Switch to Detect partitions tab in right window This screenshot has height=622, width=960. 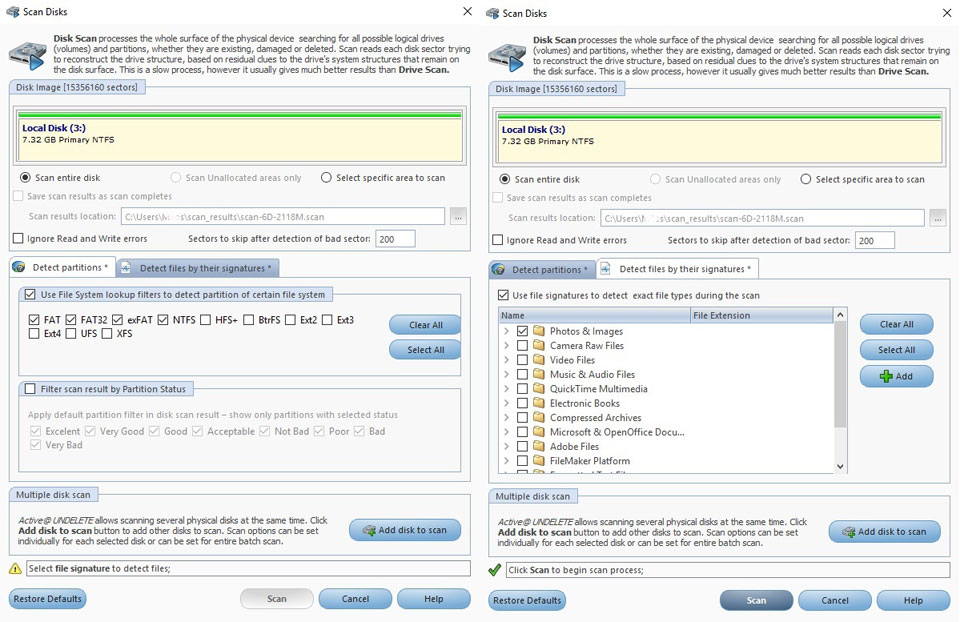tap(542, 269)
